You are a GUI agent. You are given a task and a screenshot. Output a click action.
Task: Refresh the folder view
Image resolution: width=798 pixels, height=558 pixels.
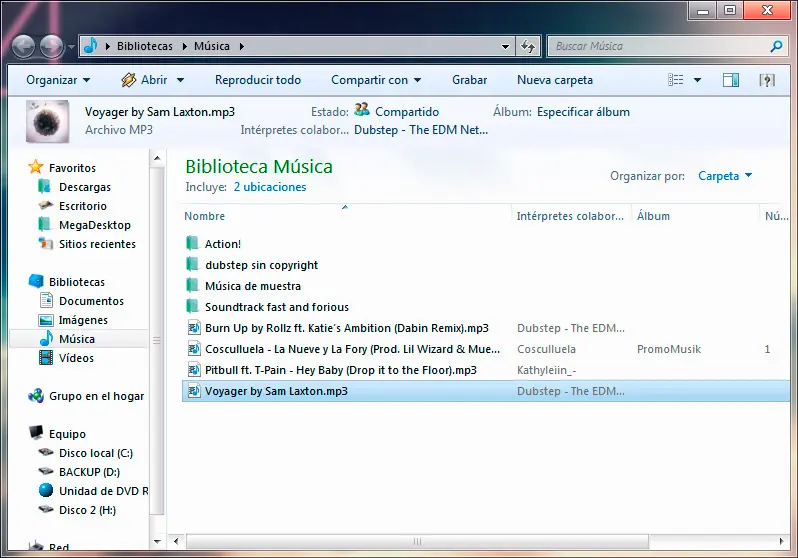tap(528, 46)
